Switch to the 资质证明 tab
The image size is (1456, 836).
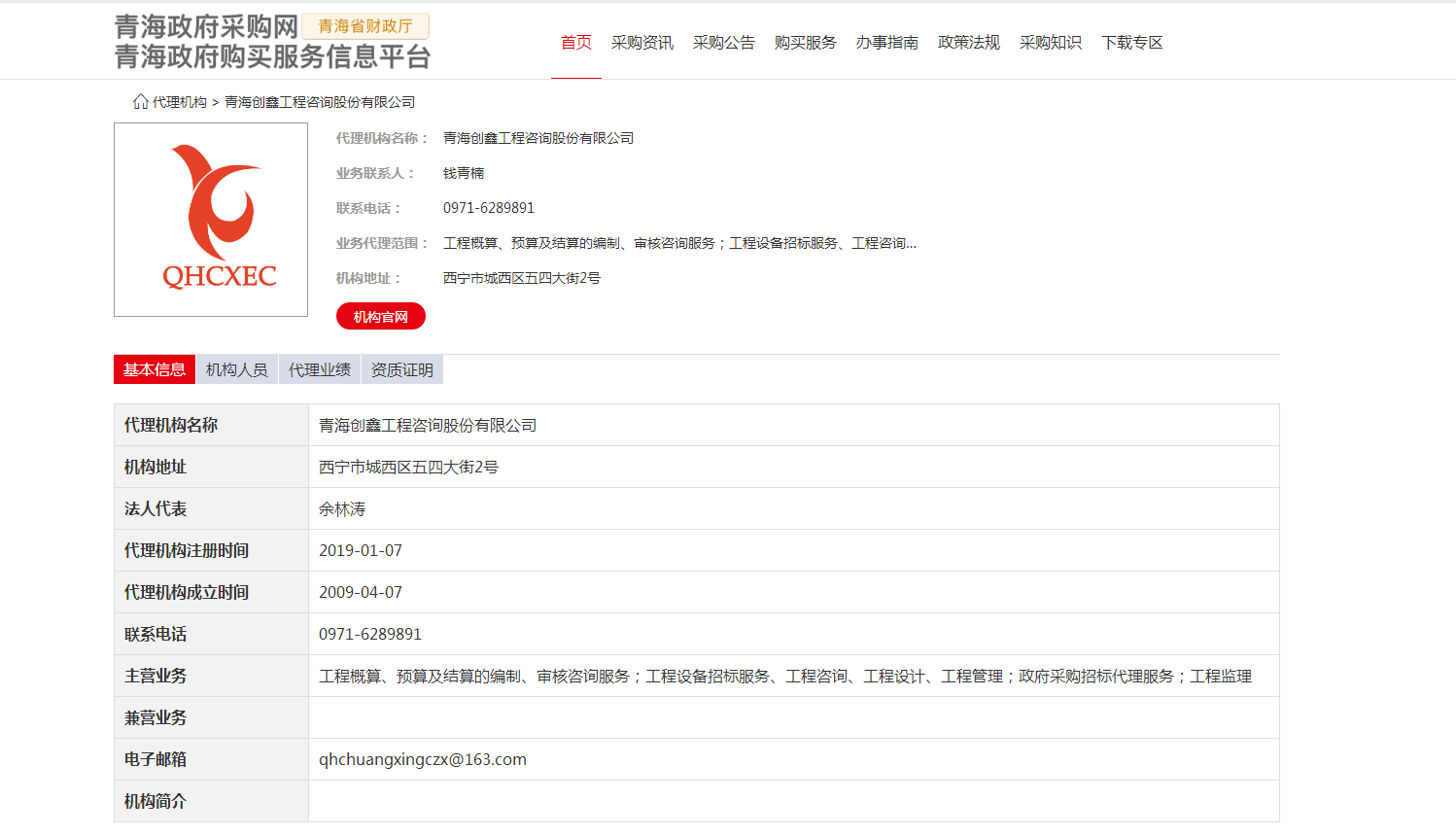coord(402,369)
